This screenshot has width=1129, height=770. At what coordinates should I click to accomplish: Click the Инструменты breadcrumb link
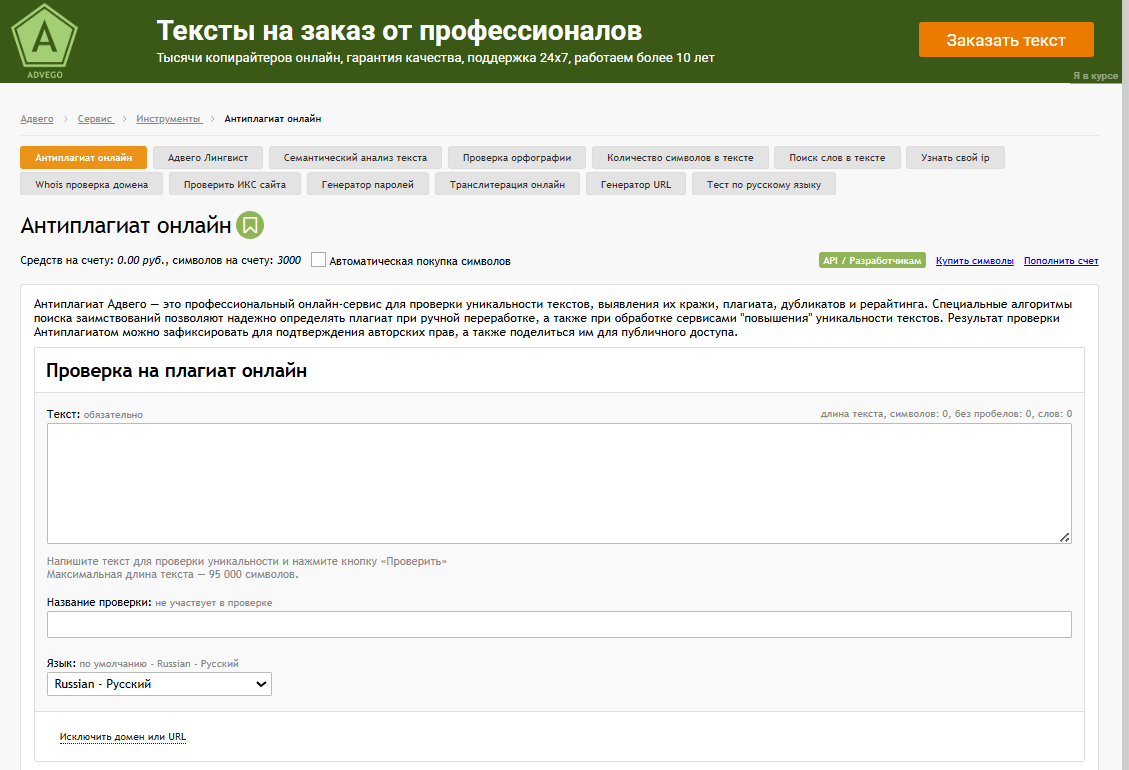tap(169, 119)
